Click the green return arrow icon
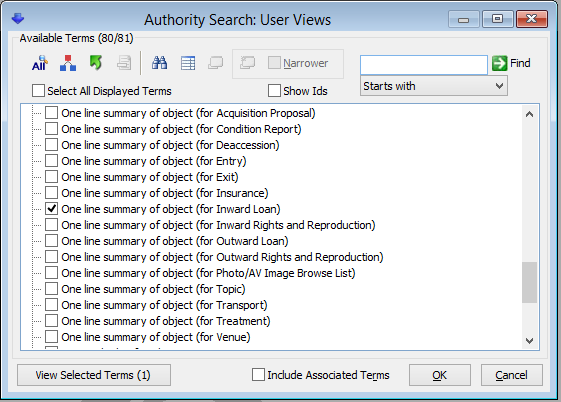 [x=96, y=63]
